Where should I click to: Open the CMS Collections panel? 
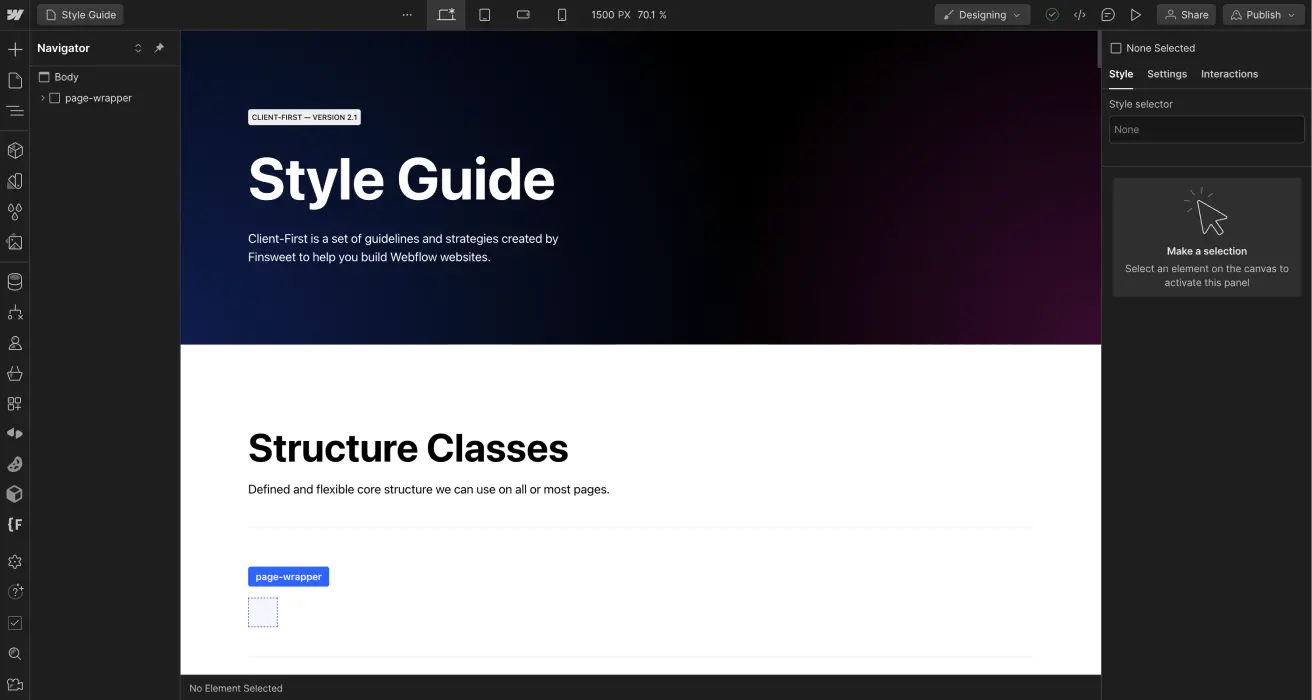tap(15, 281)
